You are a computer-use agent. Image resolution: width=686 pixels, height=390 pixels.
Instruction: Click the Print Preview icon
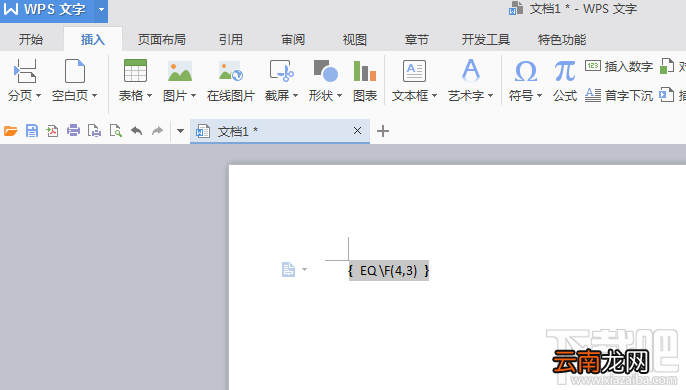116,131
